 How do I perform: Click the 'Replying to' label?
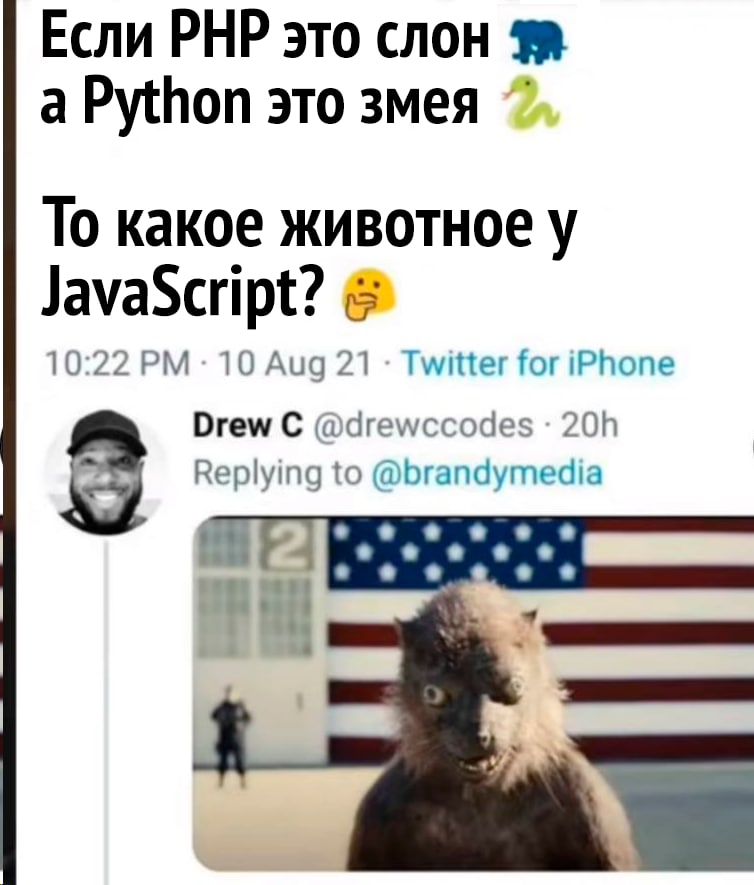pos(279,474)
